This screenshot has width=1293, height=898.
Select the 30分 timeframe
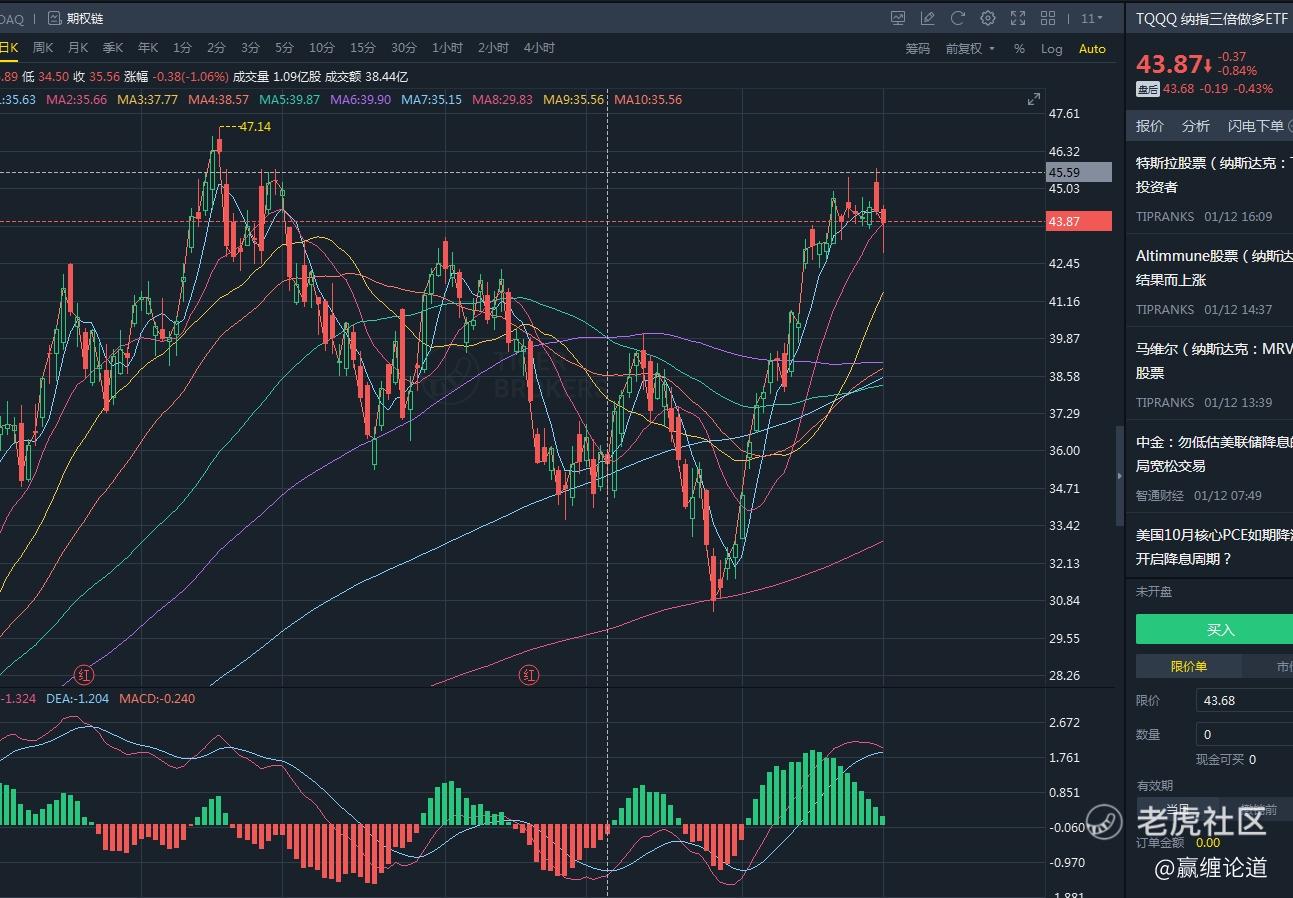[x=404, y=47]
